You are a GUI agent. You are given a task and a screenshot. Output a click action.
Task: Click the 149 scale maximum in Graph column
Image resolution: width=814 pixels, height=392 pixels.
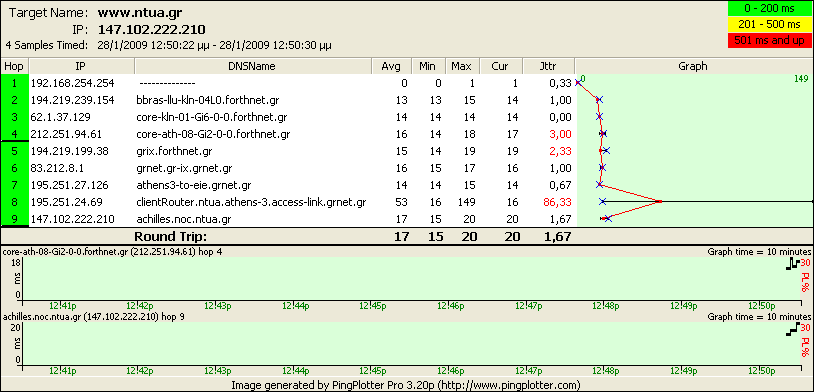(802, 78)
